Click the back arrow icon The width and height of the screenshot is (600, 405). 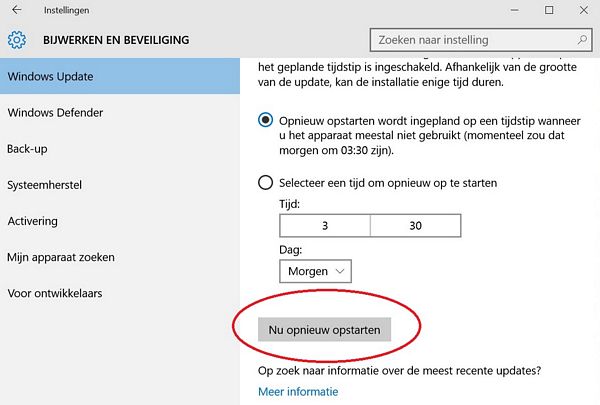coord(16,10)
